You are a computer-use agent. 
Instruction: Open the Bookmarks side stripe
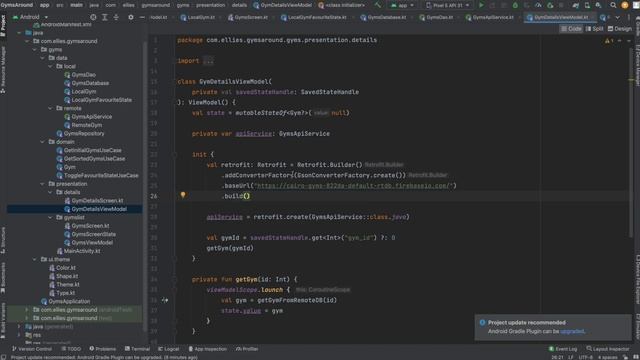pos(3,278)
